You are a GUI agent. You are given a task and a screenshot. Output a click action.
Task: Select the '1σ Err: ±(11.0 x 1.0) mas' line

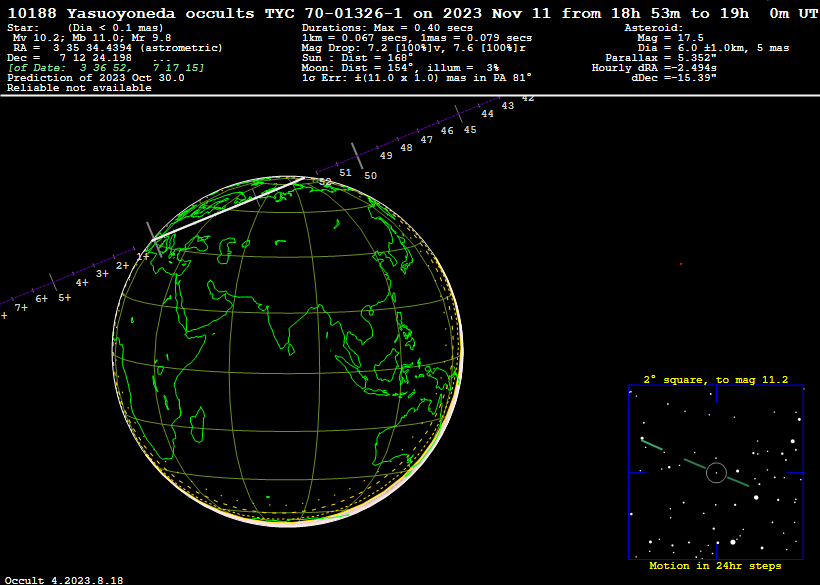tap(417, 78)
